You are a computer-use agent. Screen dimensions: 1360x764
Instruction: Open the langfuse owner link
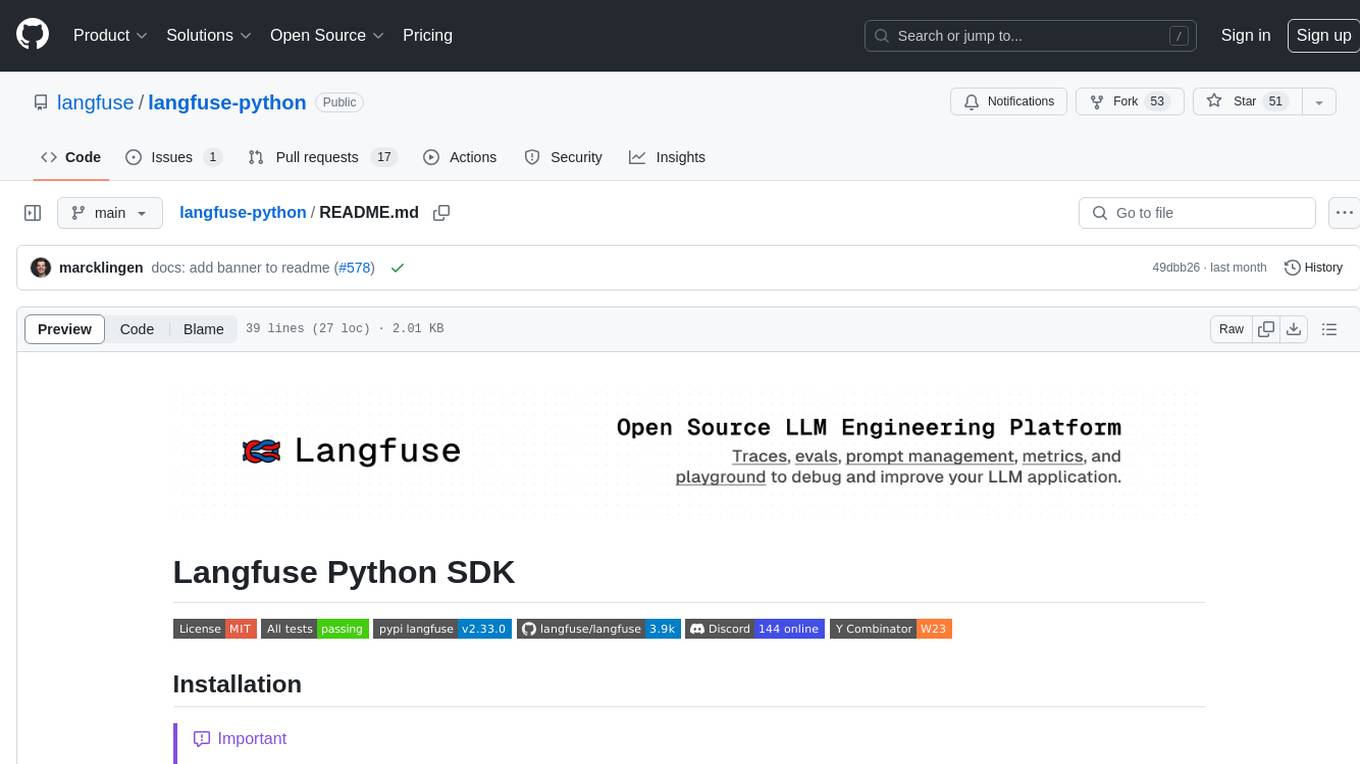pos(96,102)
